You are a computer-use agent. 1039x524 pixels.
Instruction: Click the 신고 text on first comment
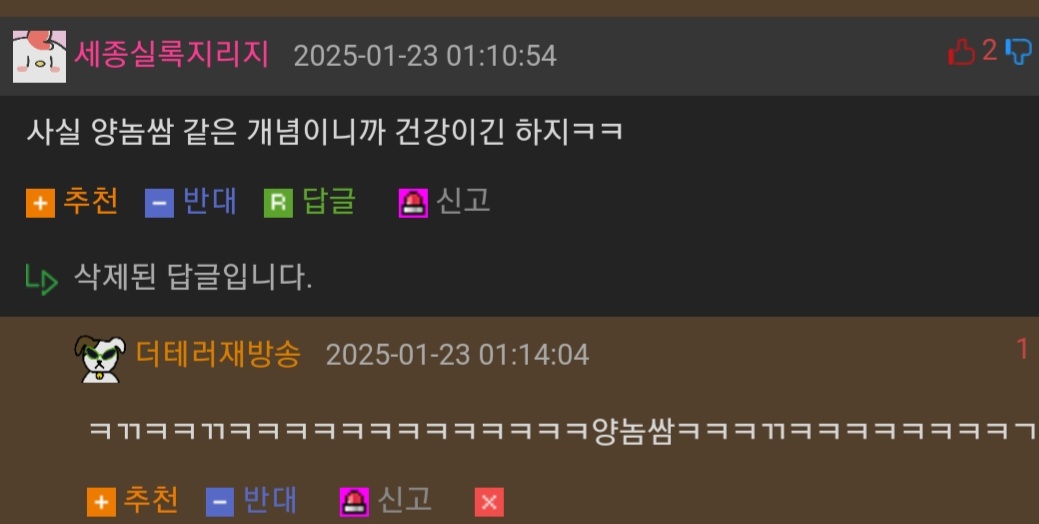[463, 201]
